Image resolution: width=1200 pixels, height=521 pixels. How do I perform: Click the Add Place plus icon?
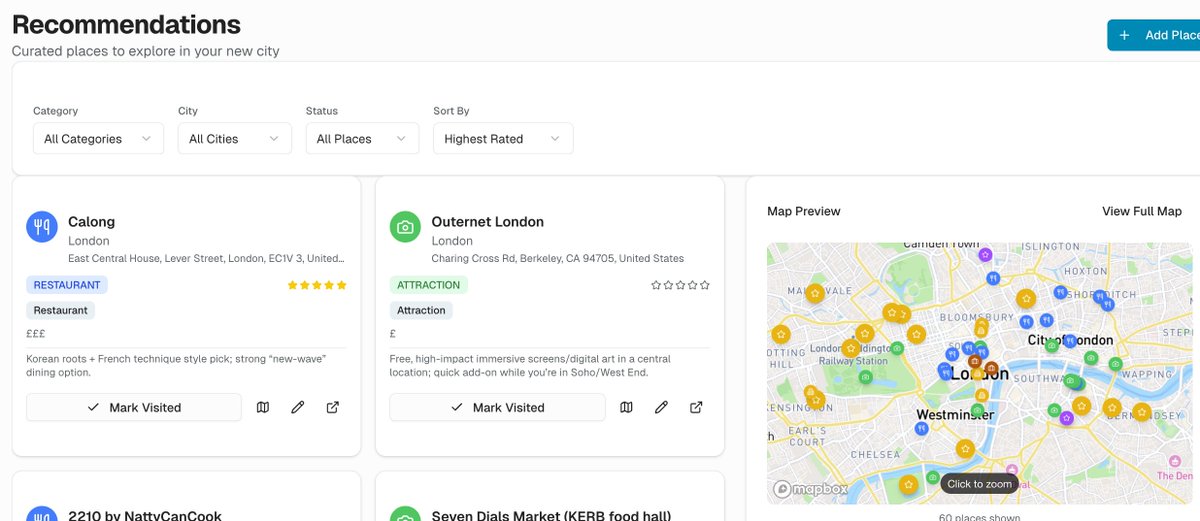click(x=1124, y=35)
